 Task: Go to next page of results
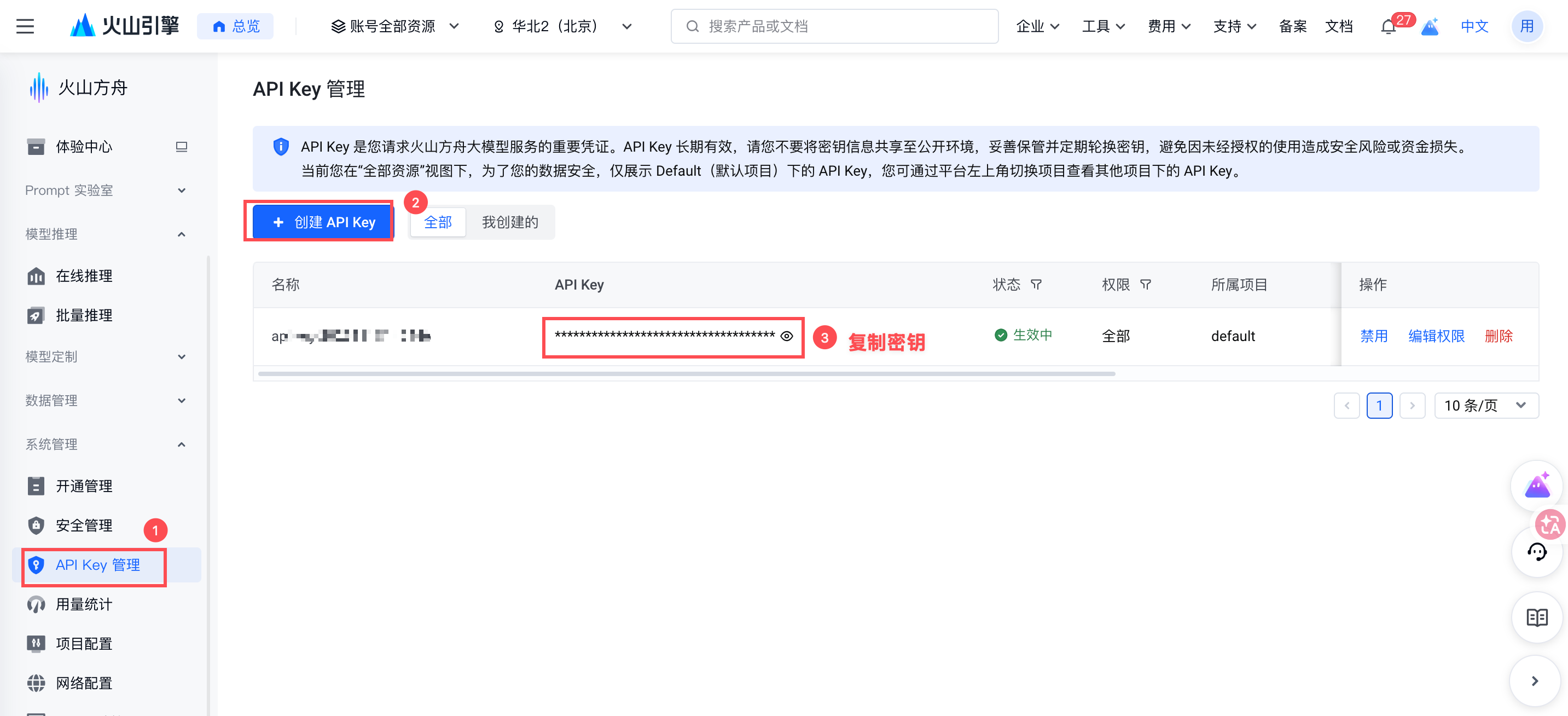[x=1412, y=406]
